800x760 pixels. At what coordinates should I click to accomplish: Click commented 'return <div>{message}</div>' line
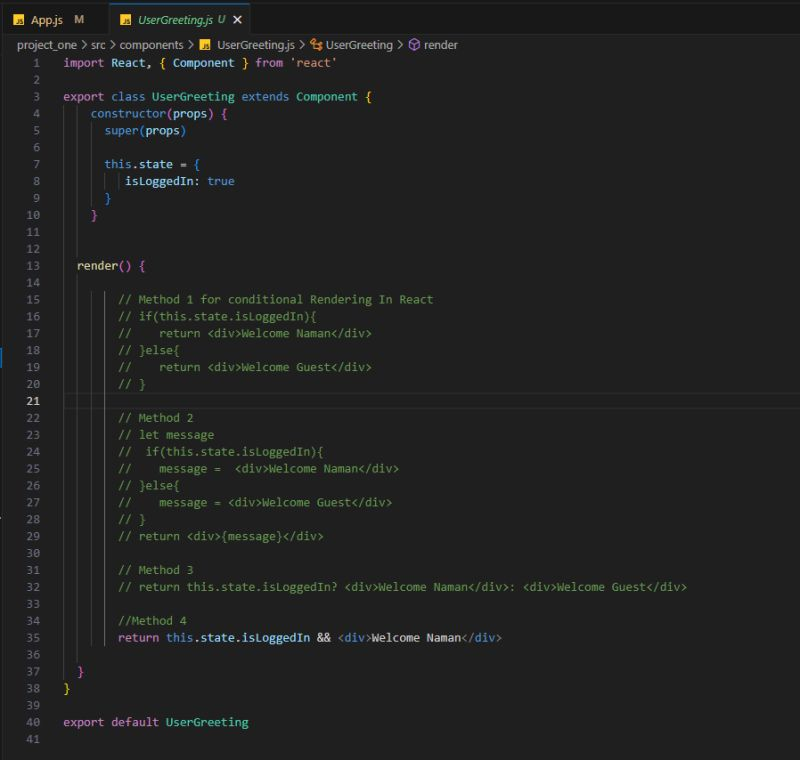tap(220, 537)
